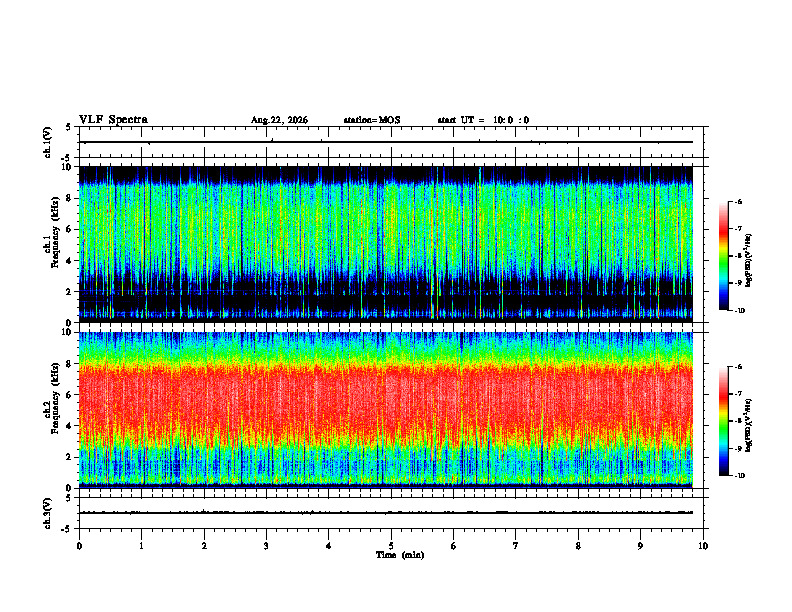Click the "-6" label on ch.2 color bar
Viewport: 792px width, 612px height.
(738, 367)
